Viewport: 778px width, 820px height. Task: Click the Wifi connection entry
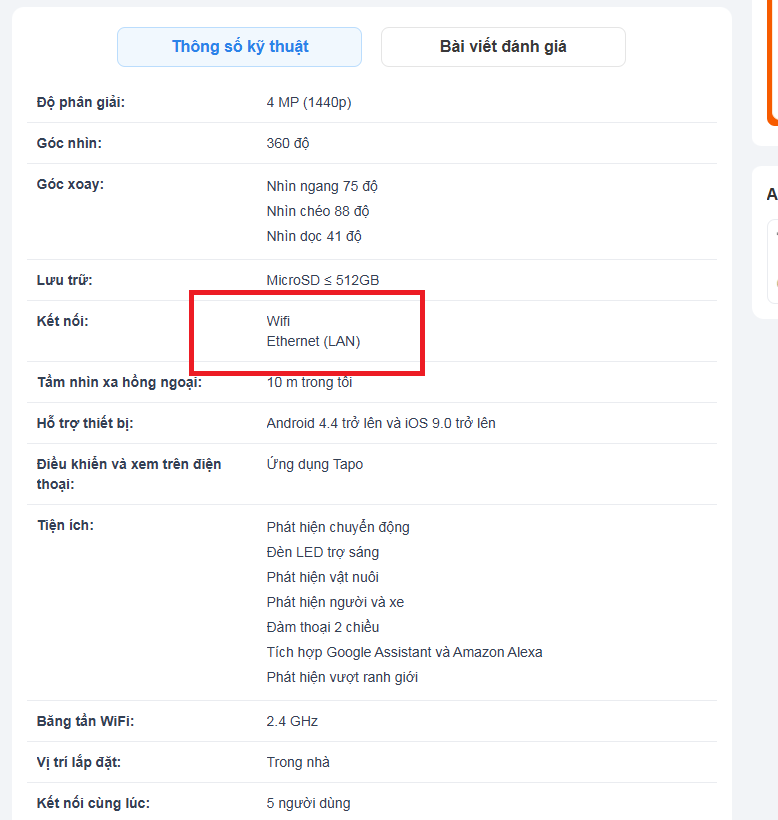[278, 321]
